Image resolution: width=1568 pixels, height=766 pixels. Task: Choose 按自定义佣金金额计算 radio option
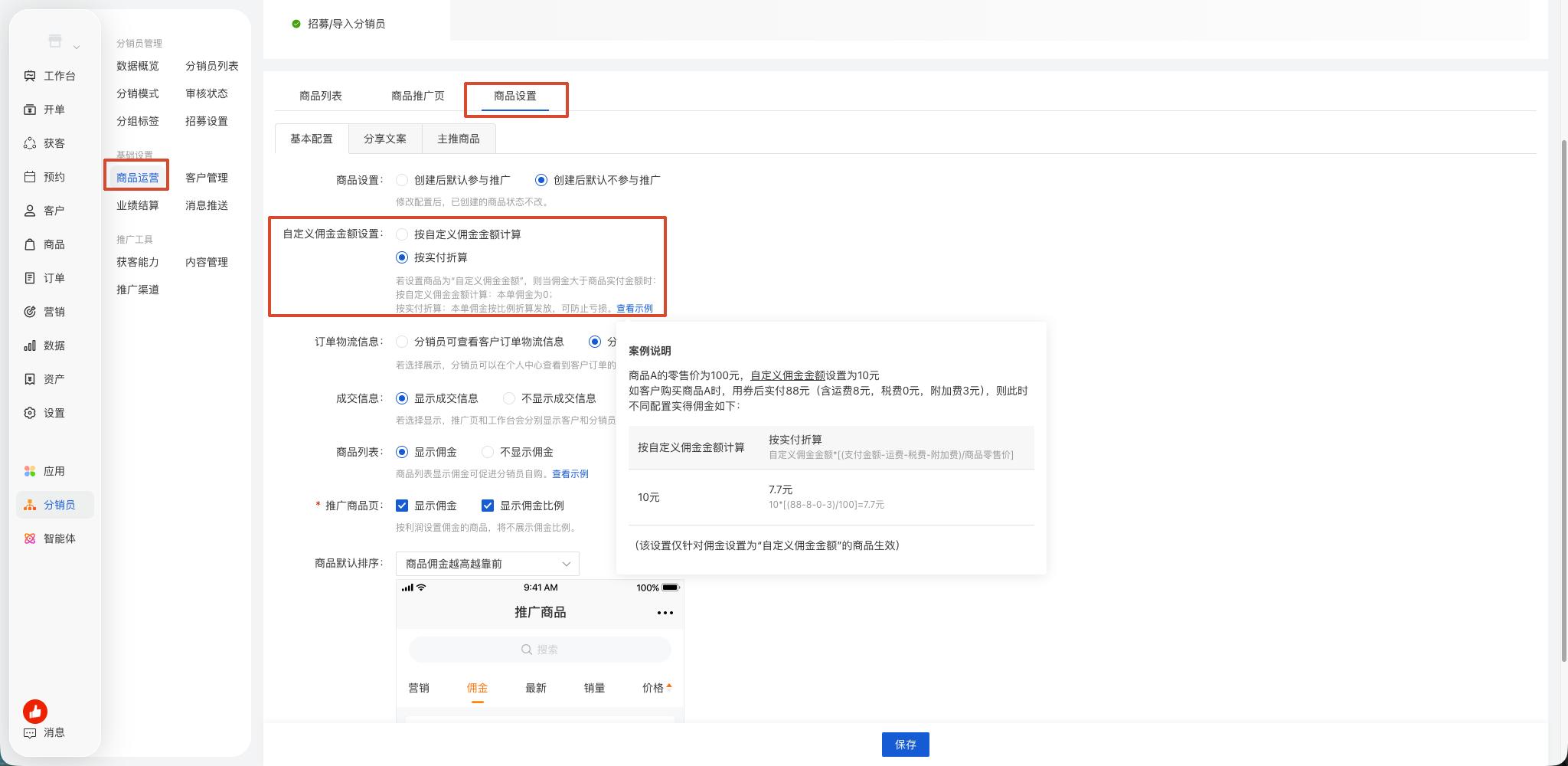click(x=402, y=234)
